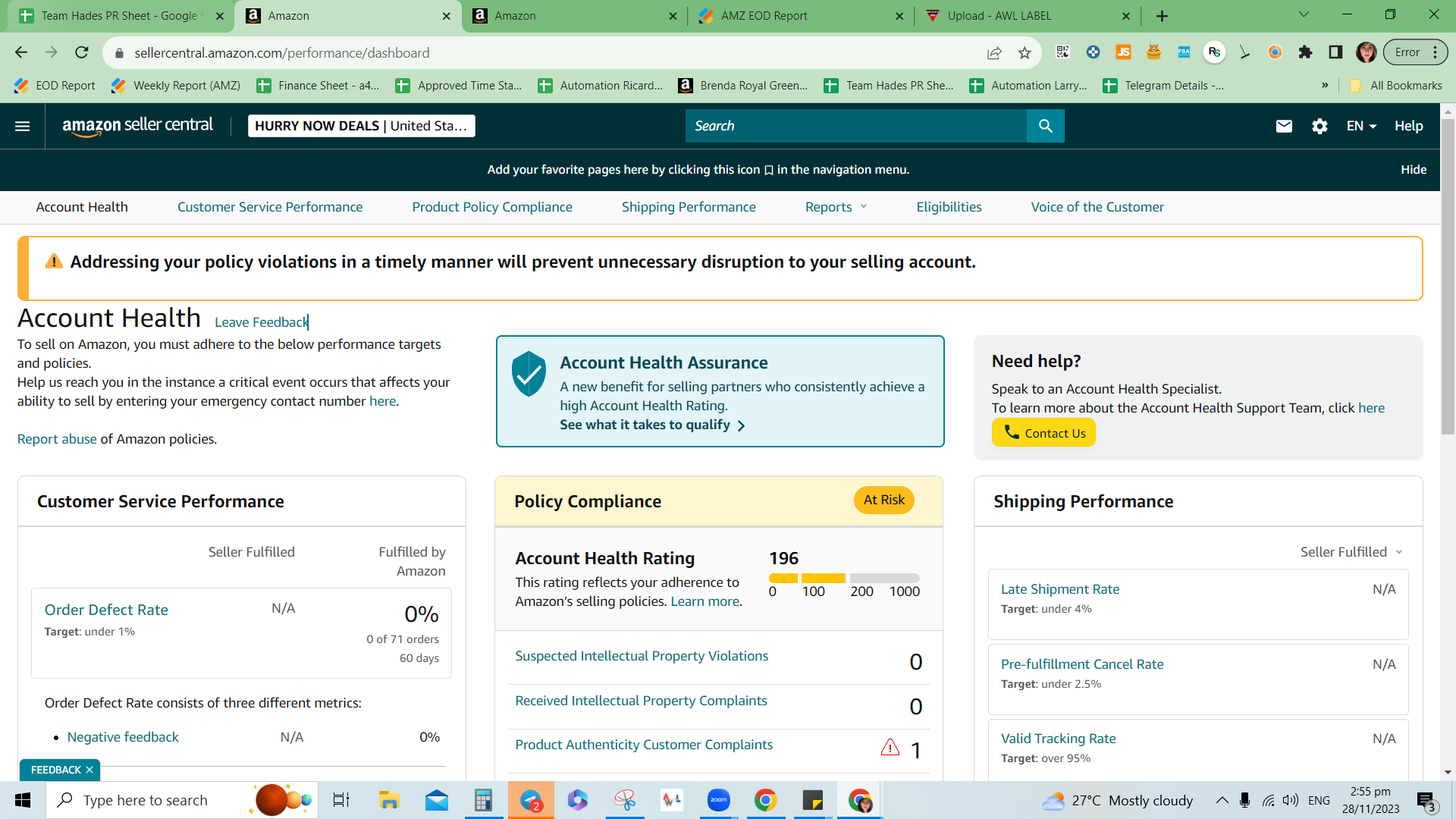
Task: Bookmark this page with the star icon
Action: pos(1025,53)
